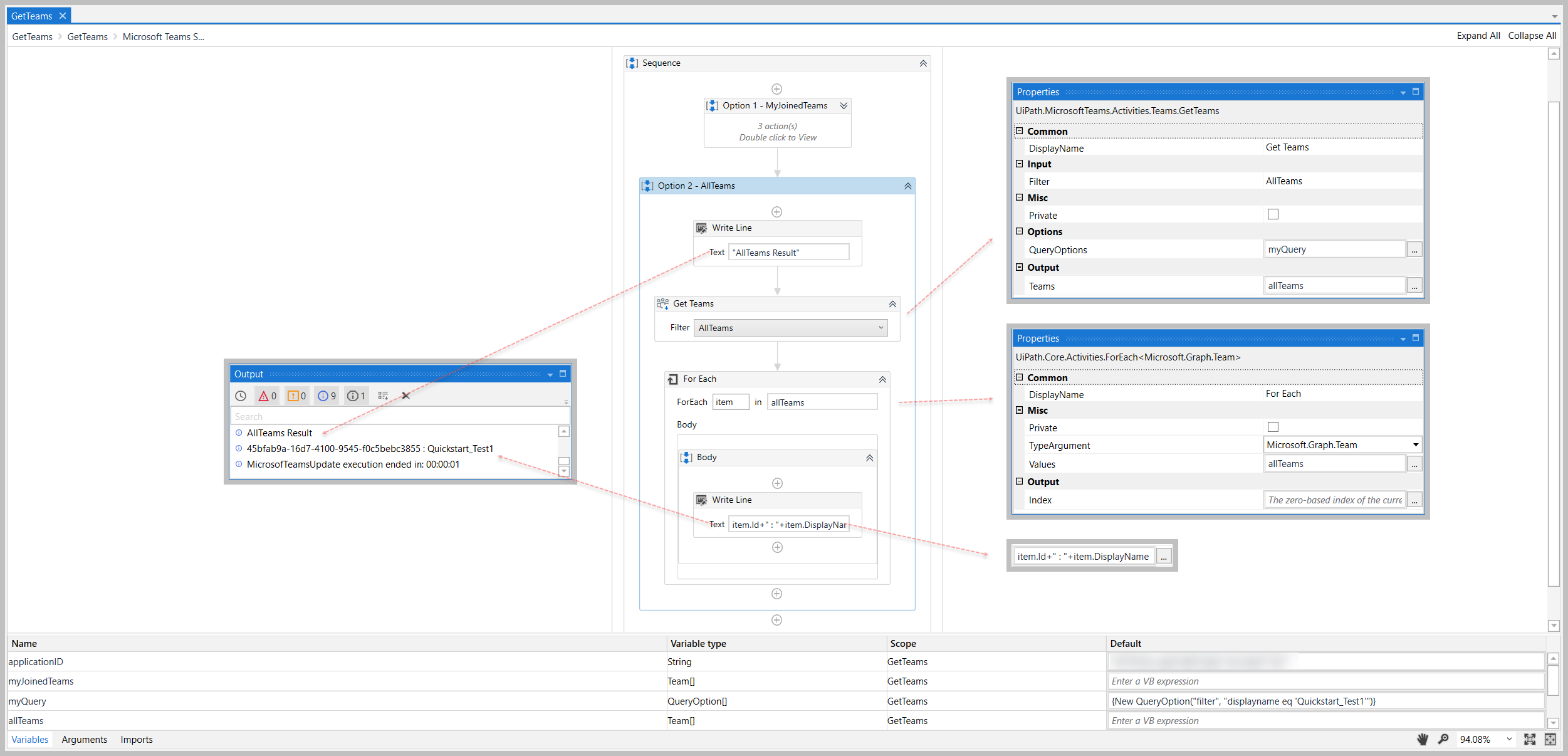Viewport: 1568px width, 756px height.
Task: Toggle warnings filter in Output panel
Action: pos(297,396)
